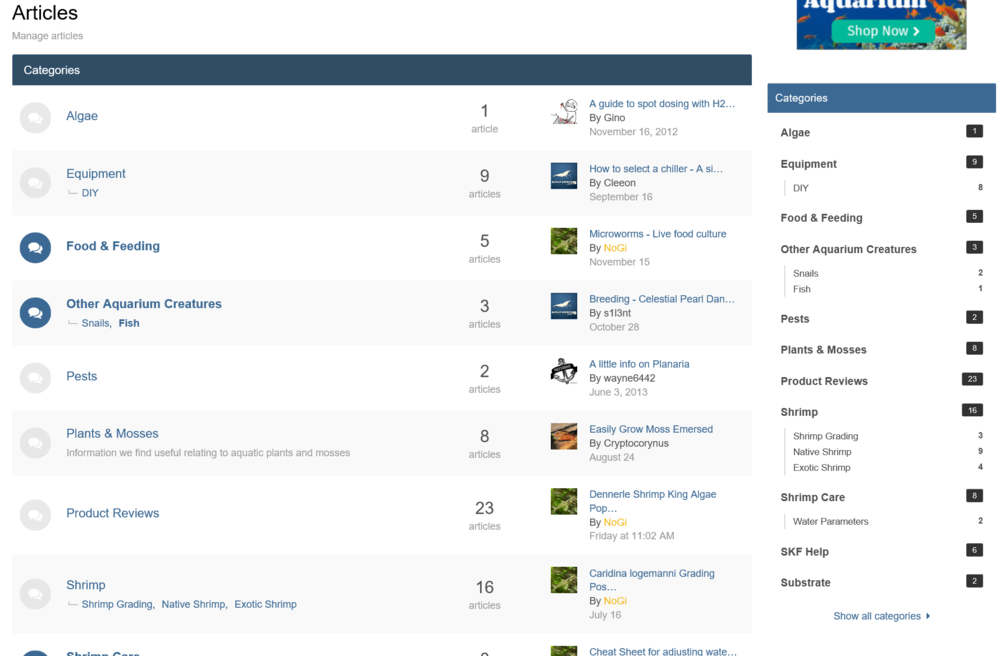
Task: Select Native Shrimp in sidebar
Action: (x=822, y=452)
